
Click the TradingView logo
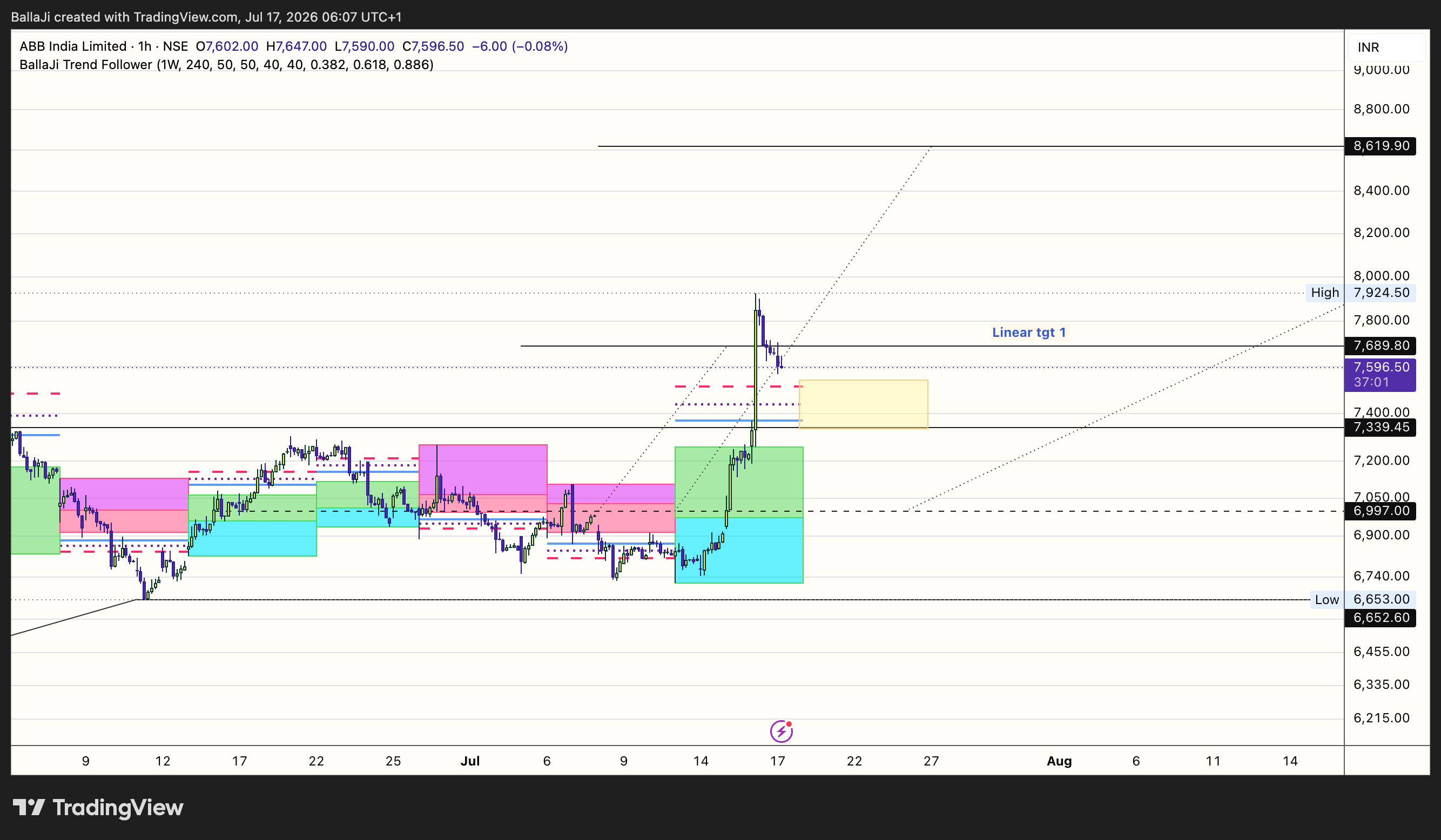98,808
